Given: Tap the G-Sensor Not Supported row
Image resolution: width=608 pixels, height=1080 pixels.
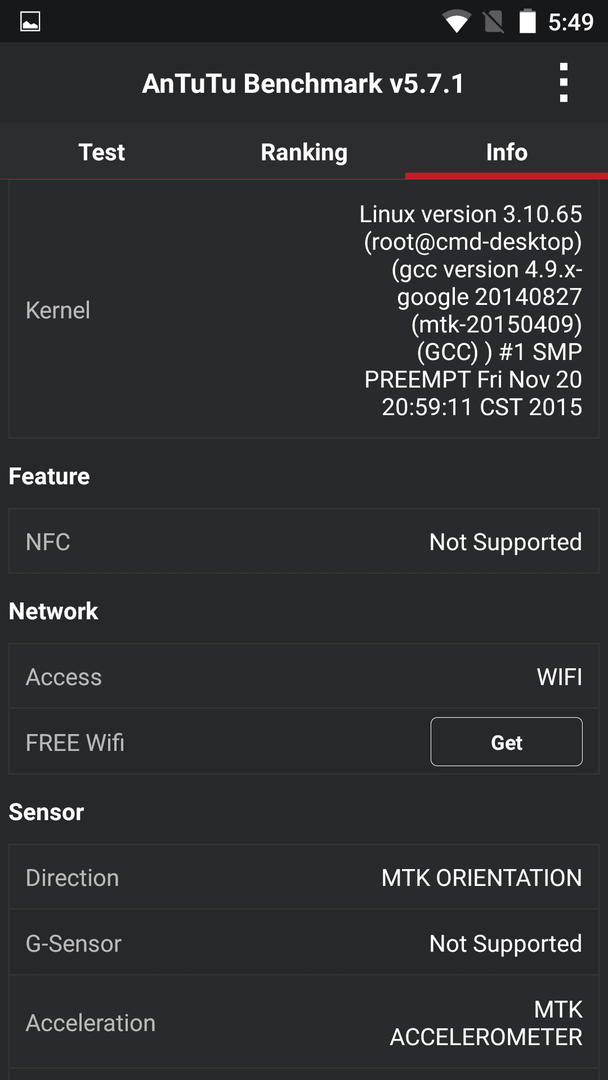Looking at the screenshot, I should coord(304,943).
